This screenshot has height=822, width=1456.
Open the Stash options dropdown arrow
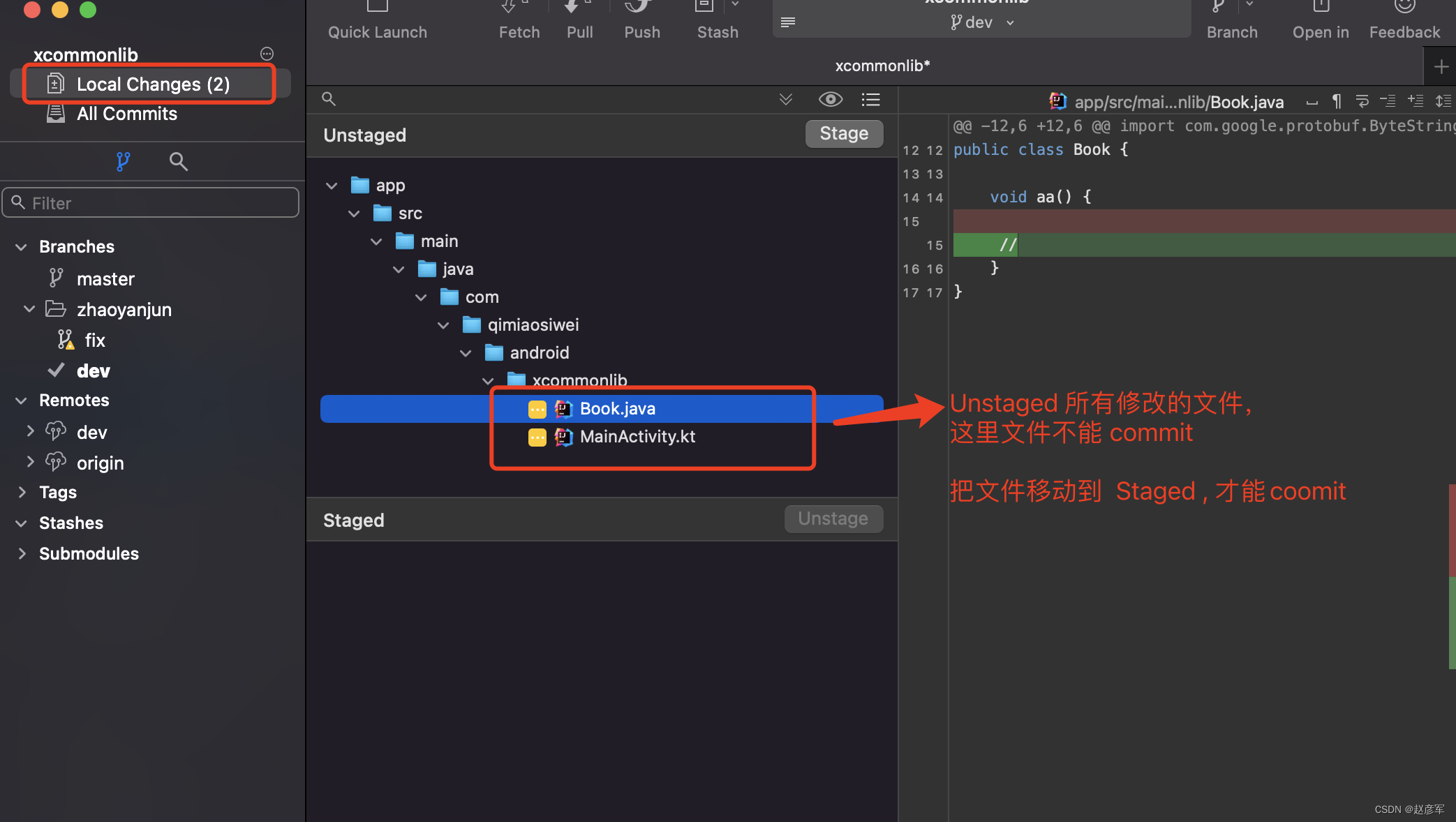click(735, 5)
